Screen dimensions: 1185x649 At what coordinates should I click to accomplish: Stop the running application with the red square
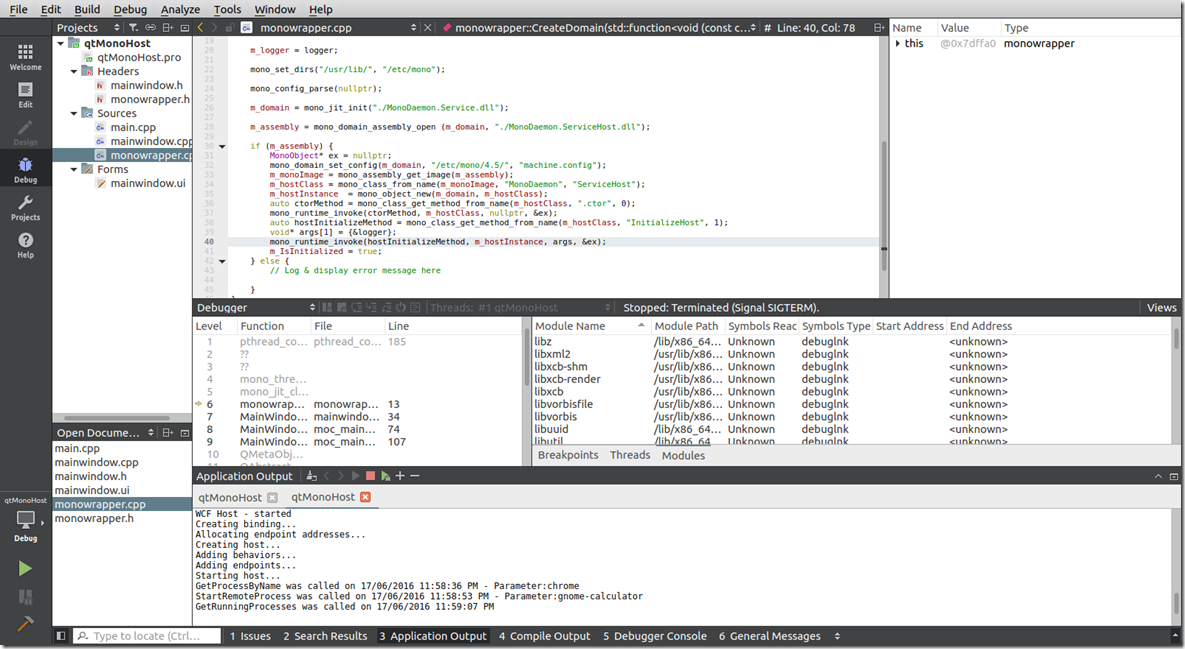(370, 477)
